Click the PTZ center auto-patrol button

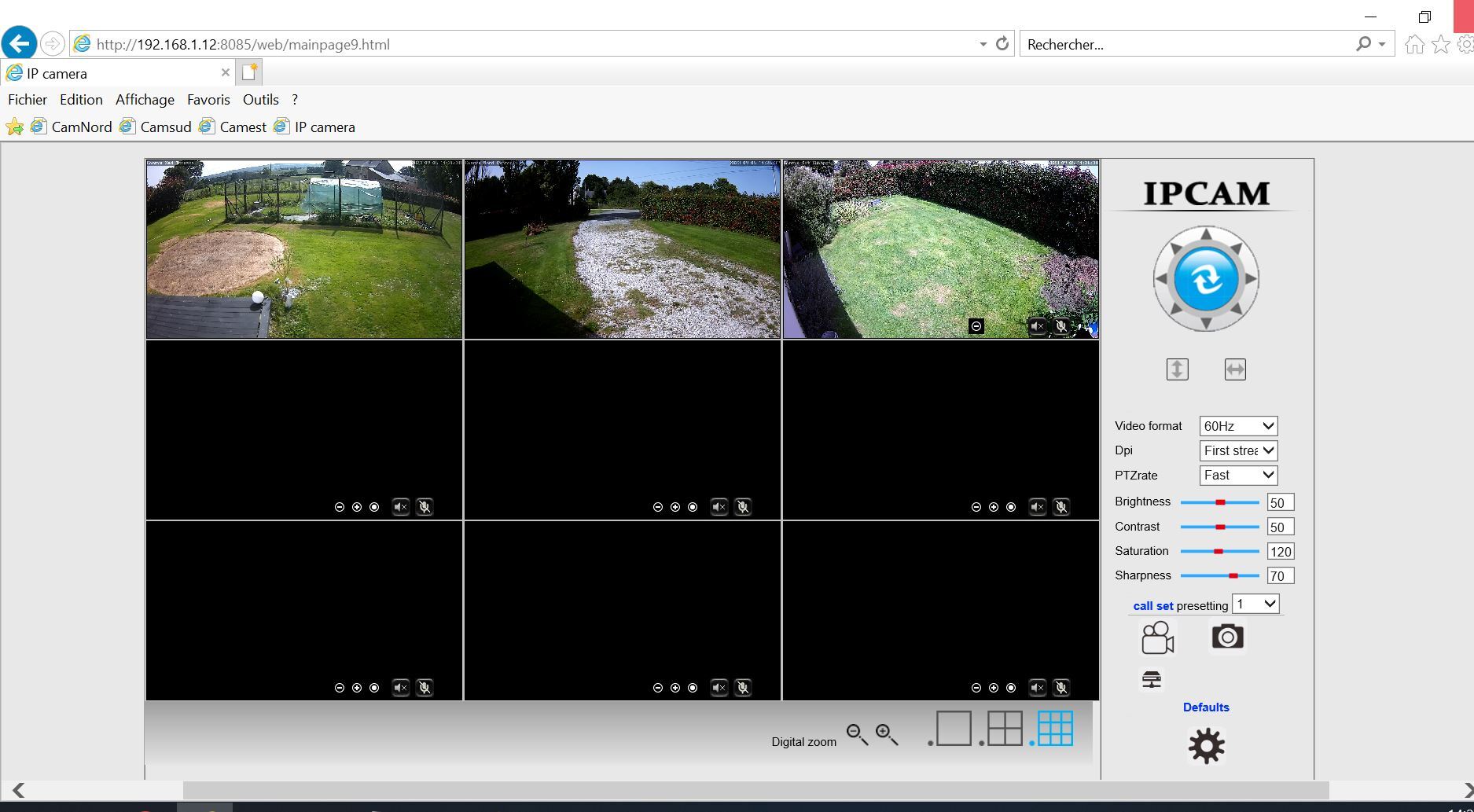tap(1205, 279)
